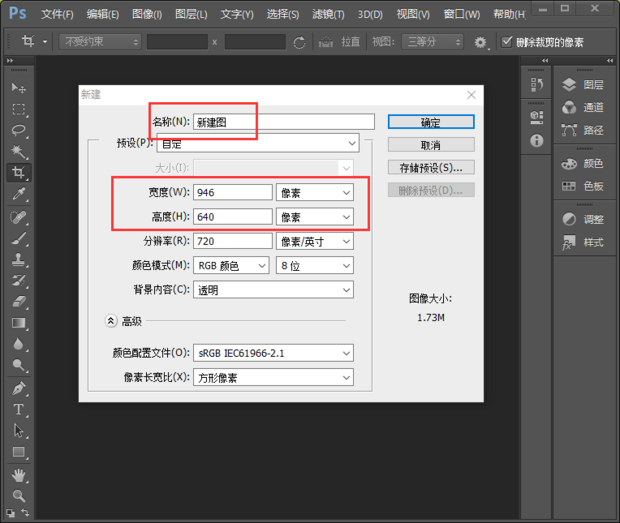Reset default foreground background colors

click(10, 513)
